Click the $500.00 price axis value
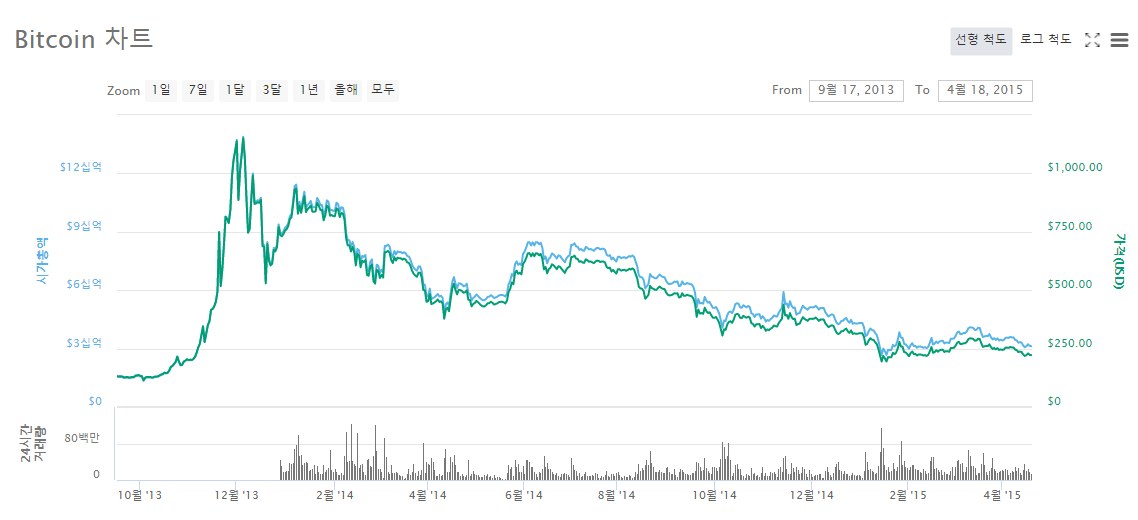This screenshot has width=1138, height=520. coord(1070,284)
